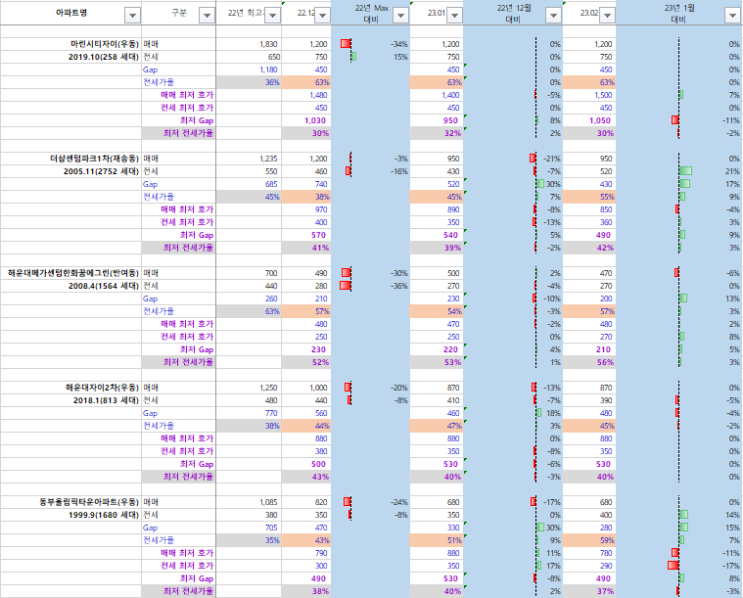Select the 2019.10(258 세대) cell
The height and width of the screenshot is (598, 743).
pos(71,57)
